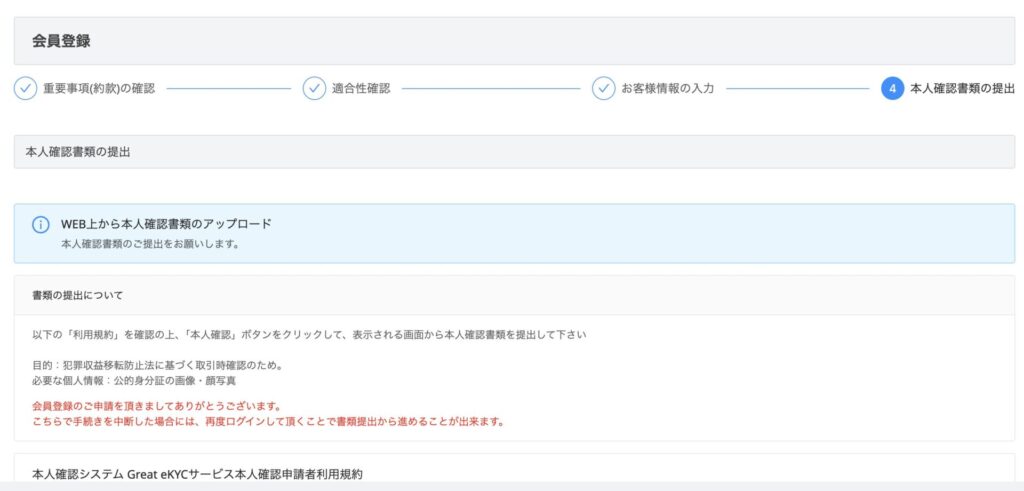
Task: Go to the お客様情報の入力 step label
Action: click(x=667, y=88)
